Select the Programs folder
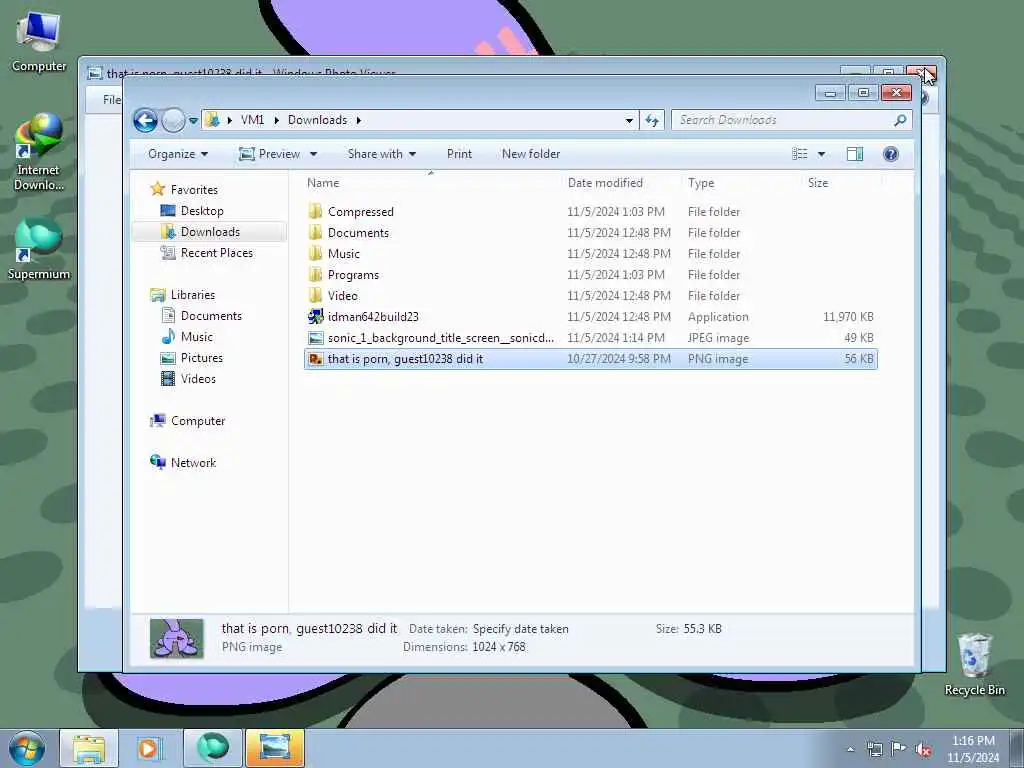The height and width of the screenshot is (768, 1024). pos(590,275)
